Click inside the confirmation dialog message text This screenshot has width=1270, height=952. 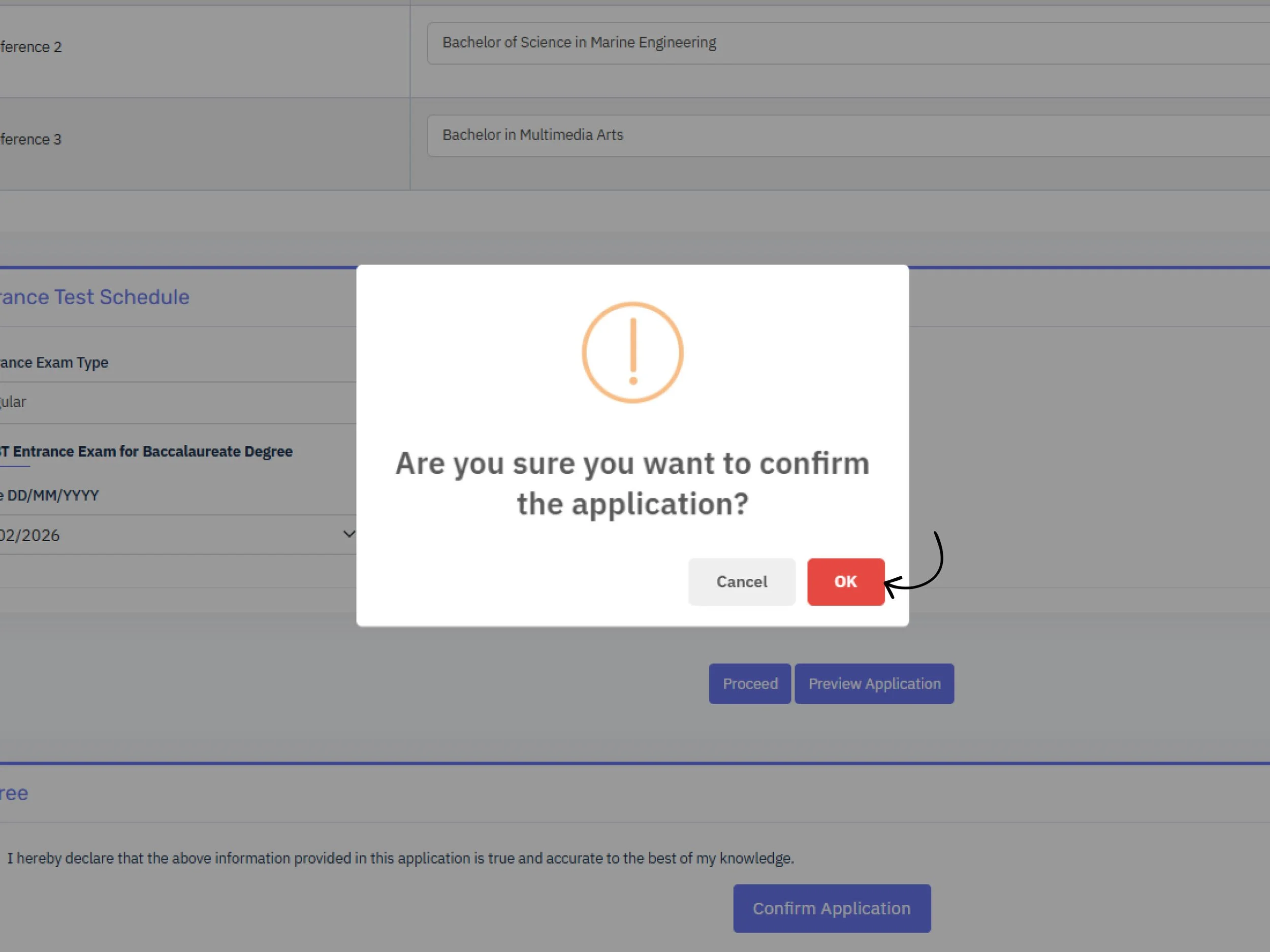point(631,483)
